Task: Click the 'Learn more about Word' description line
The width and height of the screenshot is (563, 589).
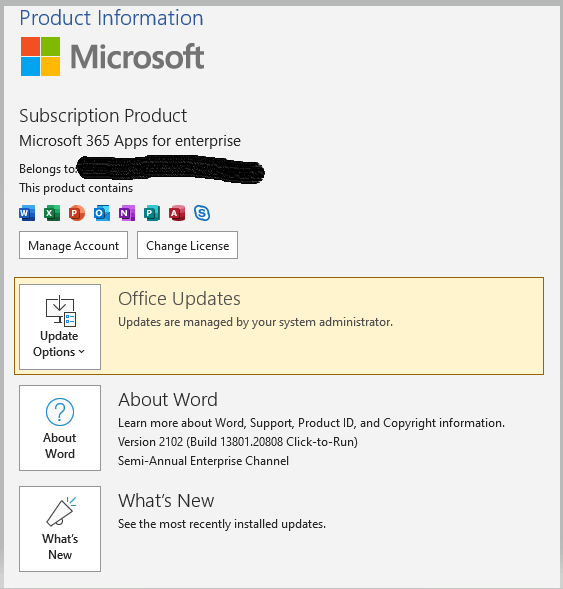Action: (311, 423)
